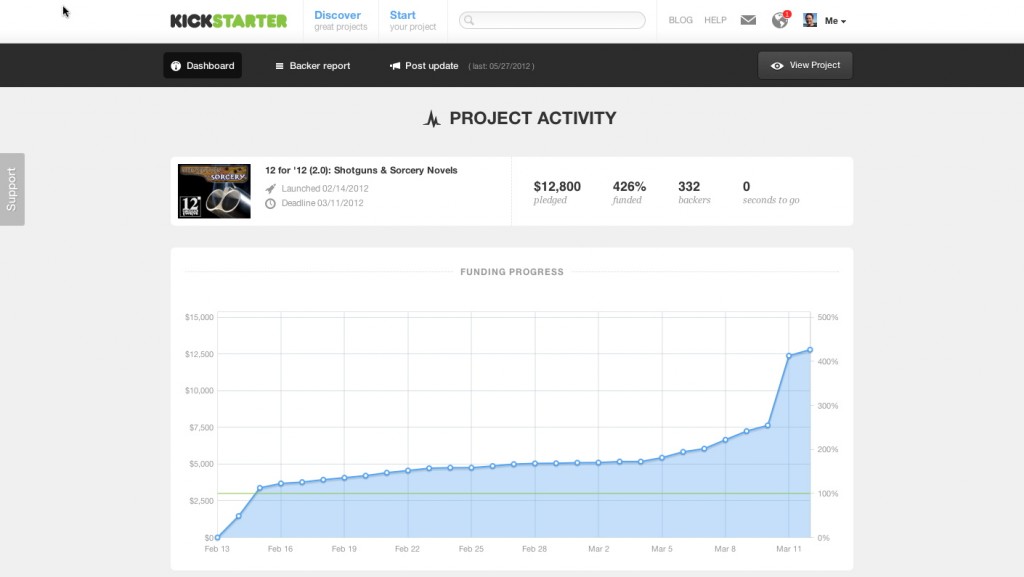Go to Discover great projects
The height and width of the screenshot is (577, 1024).
click(340, 20)
